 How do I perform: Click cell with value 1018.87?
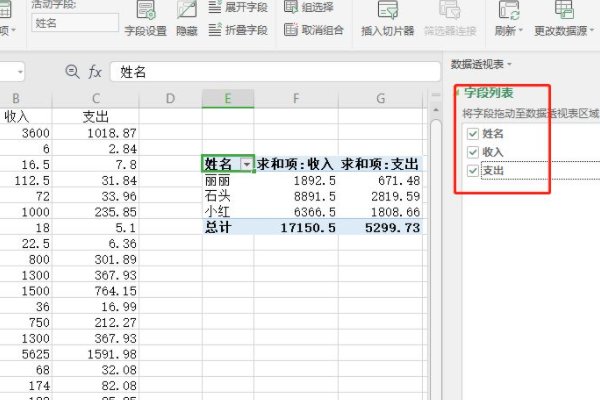pos(96,133)
